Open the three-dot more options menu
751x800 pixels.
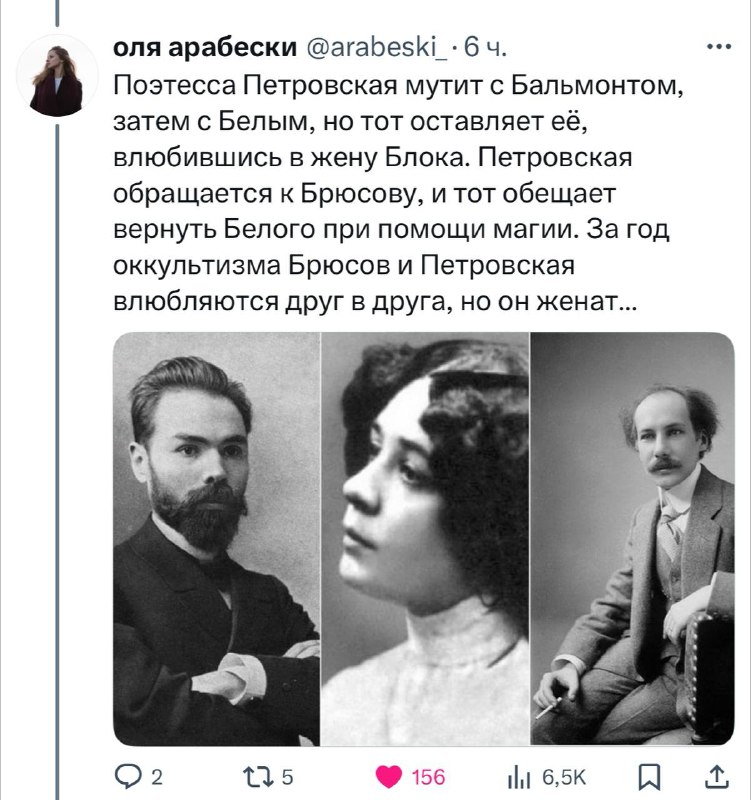[720, 47]
